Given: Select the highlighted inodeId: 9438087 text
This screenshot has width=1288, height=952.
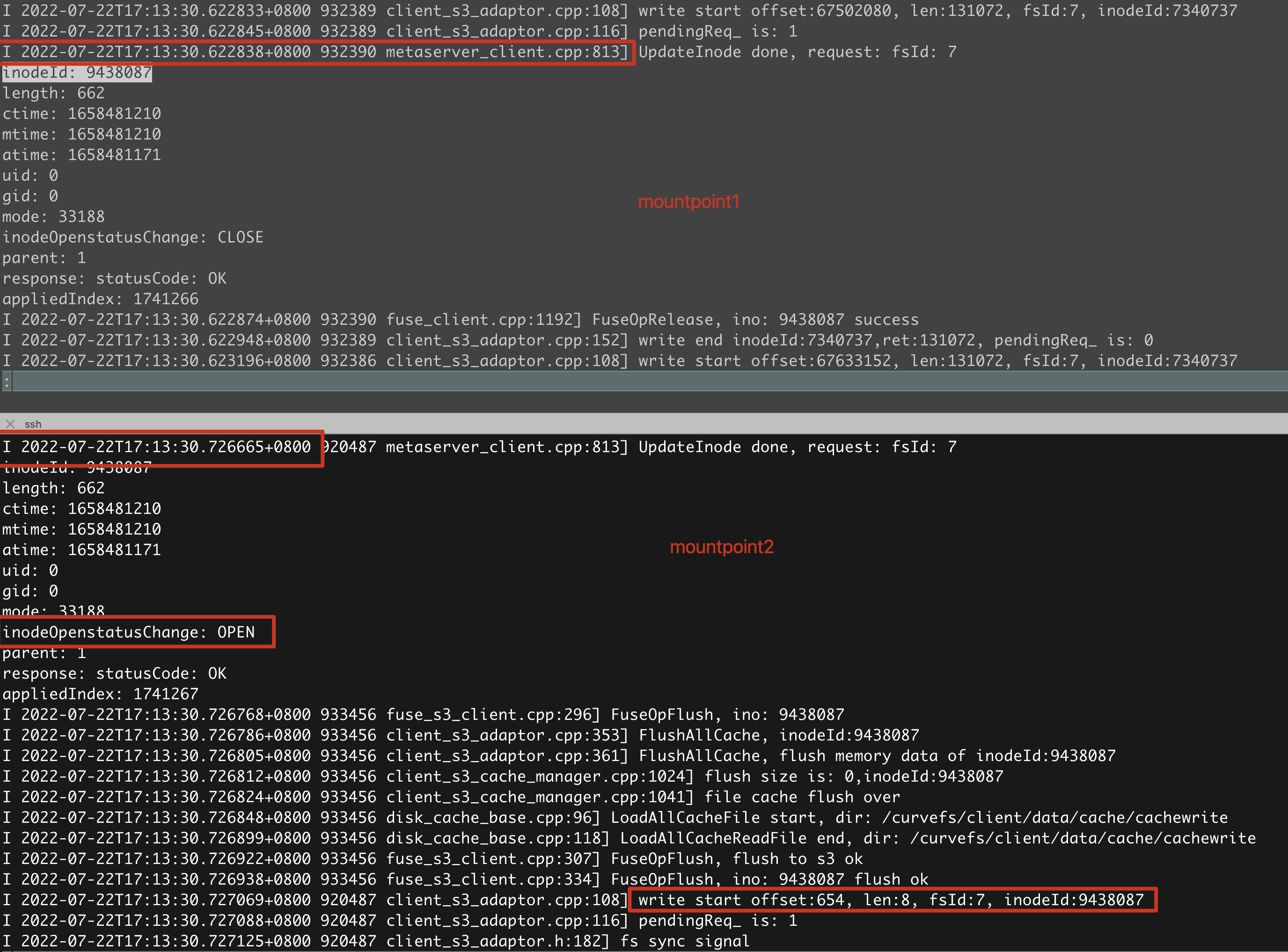Looking at the screenshot, I should [77, 72].
